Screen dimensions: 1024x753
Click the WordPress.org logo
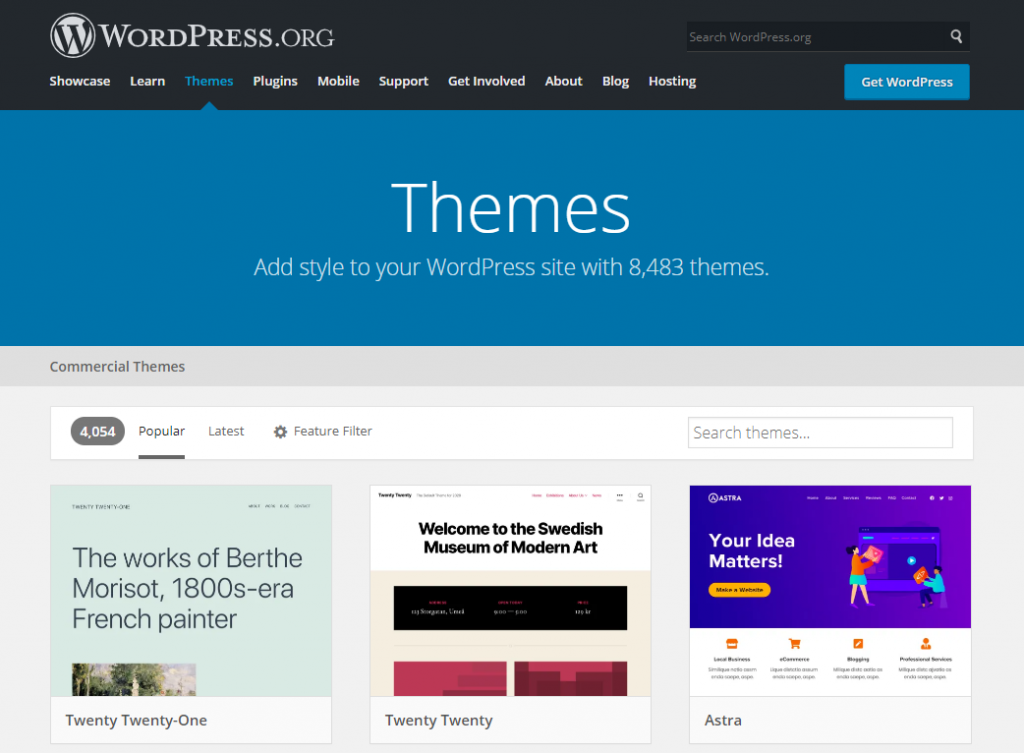(192, 35)
